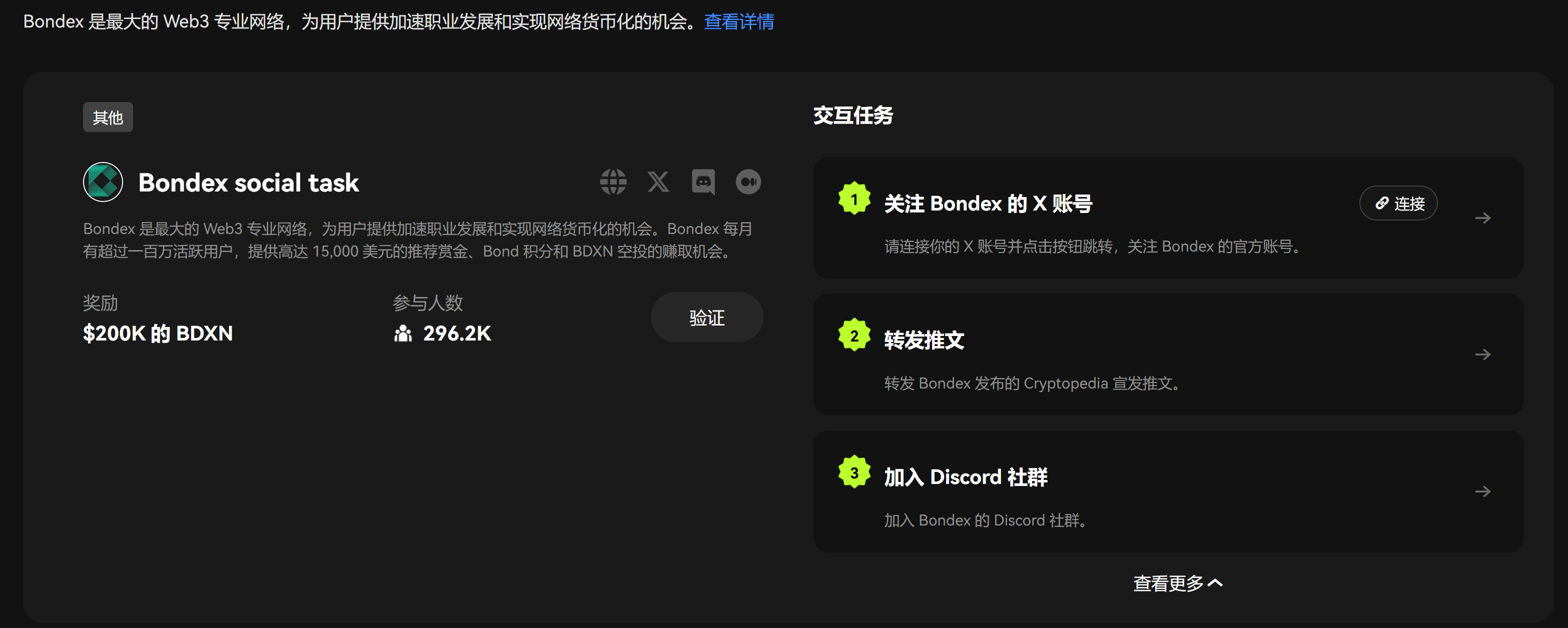
Task: Click the 其他 category tag
Action: (x=108, y=117)
